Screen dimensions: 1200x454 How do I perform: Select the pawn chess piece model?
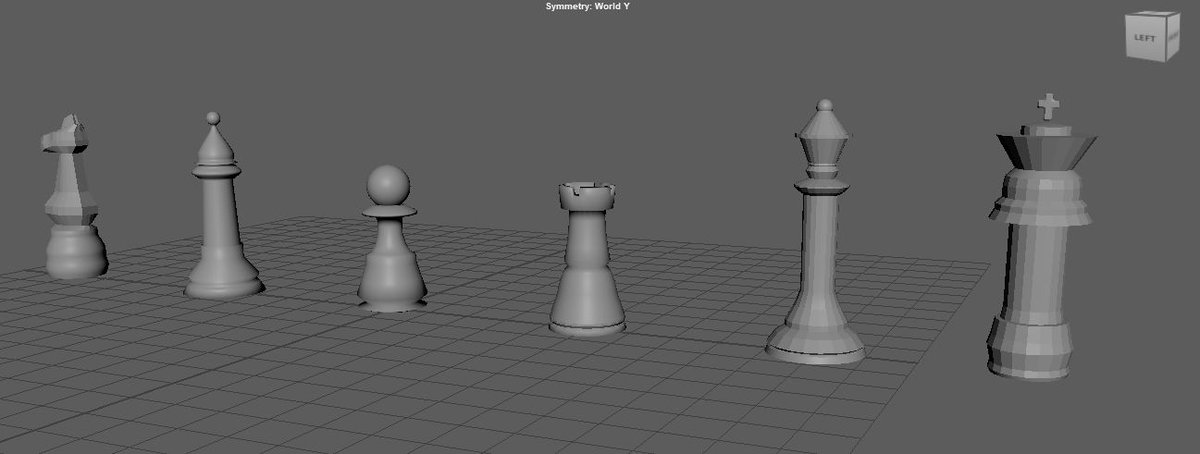(390, 238)
